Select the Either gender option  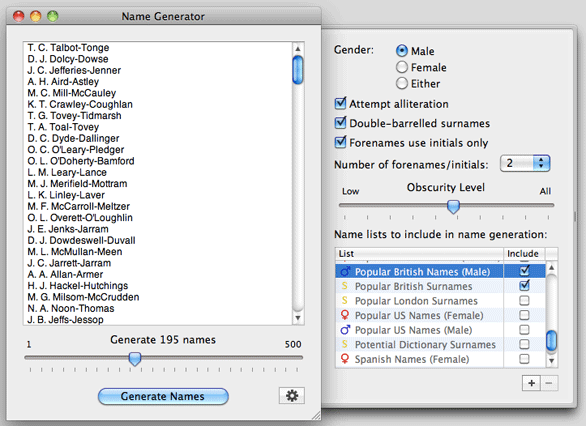[x=402, y=83]
